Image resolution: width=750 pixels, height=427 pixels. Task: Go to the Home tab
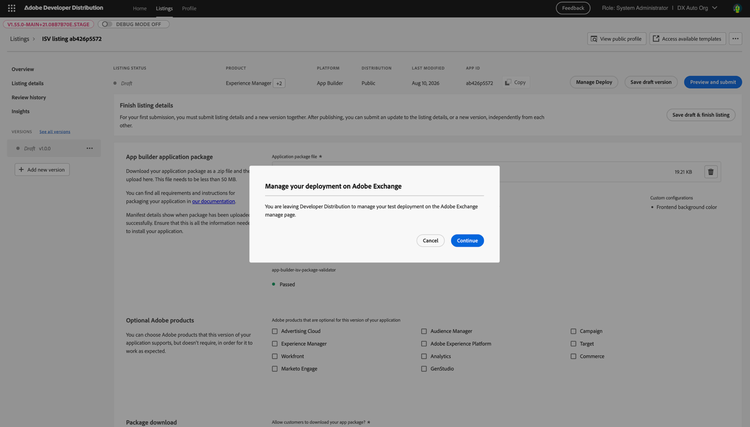140,9
